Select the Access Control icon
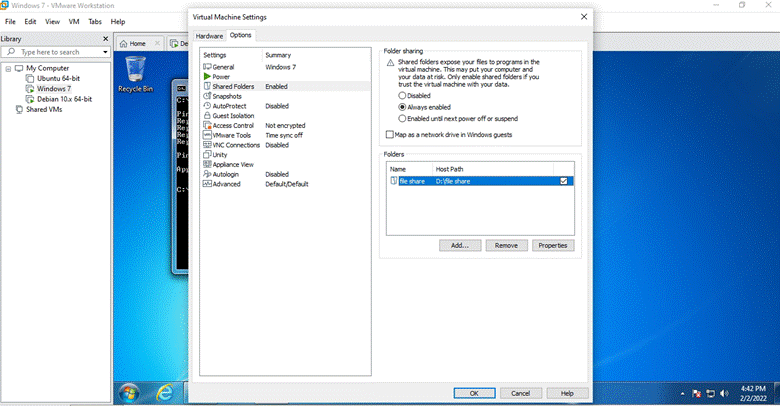Image resolution: width=780 pixels, height=406 pixels. [x=207, y=125]
